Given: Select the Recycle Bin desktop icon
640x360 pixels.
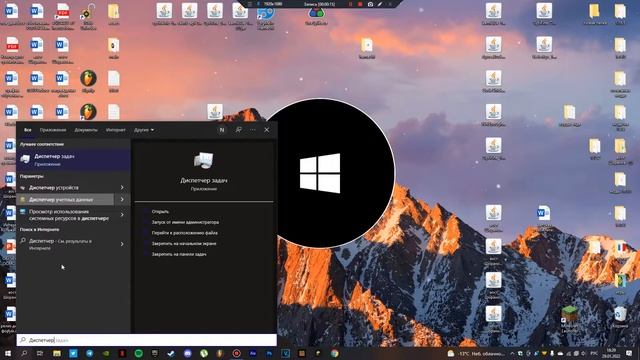Looking at the screenshot, I should (620, 317).
